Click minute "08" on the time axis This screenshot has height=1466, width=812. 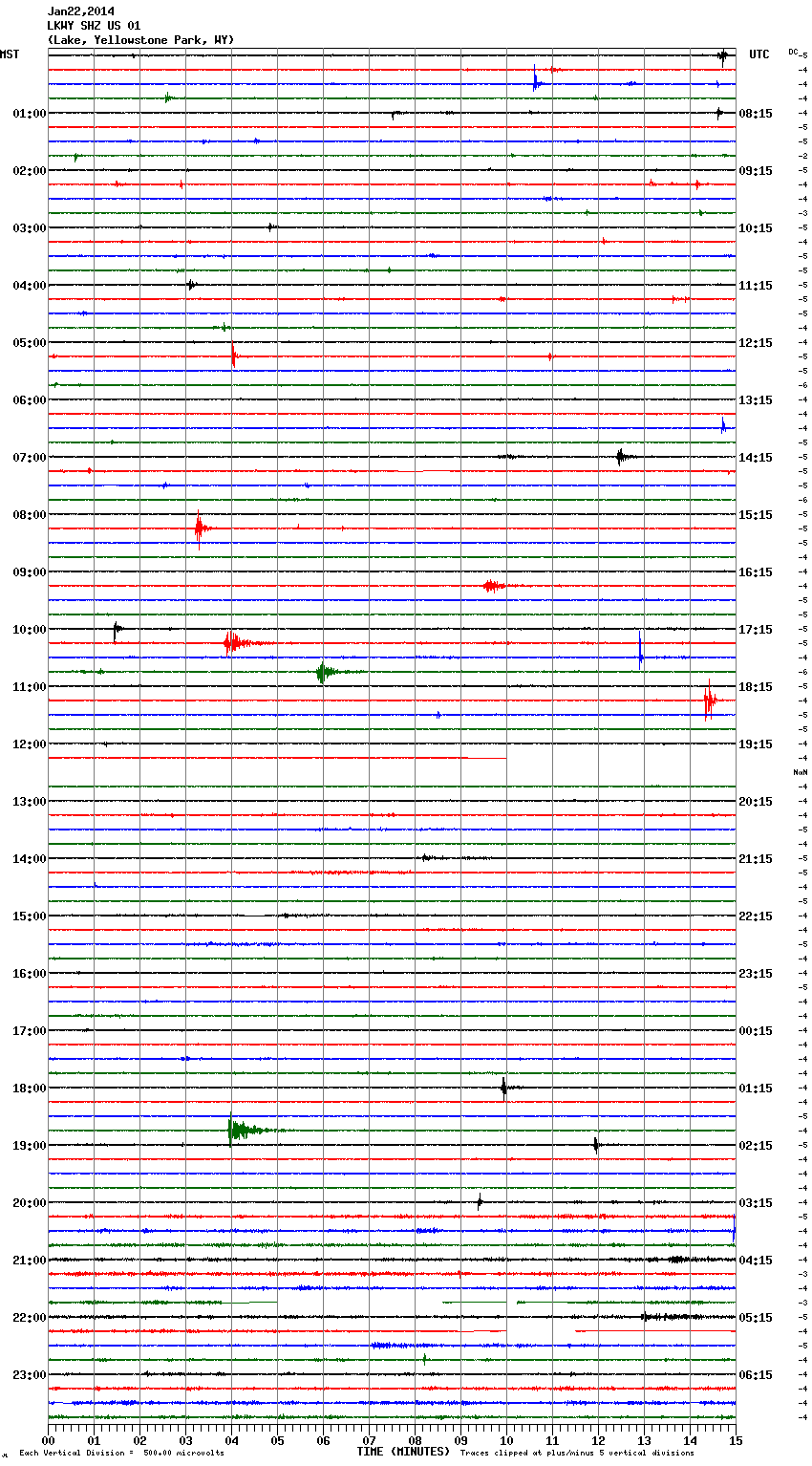click(415, 1440)
